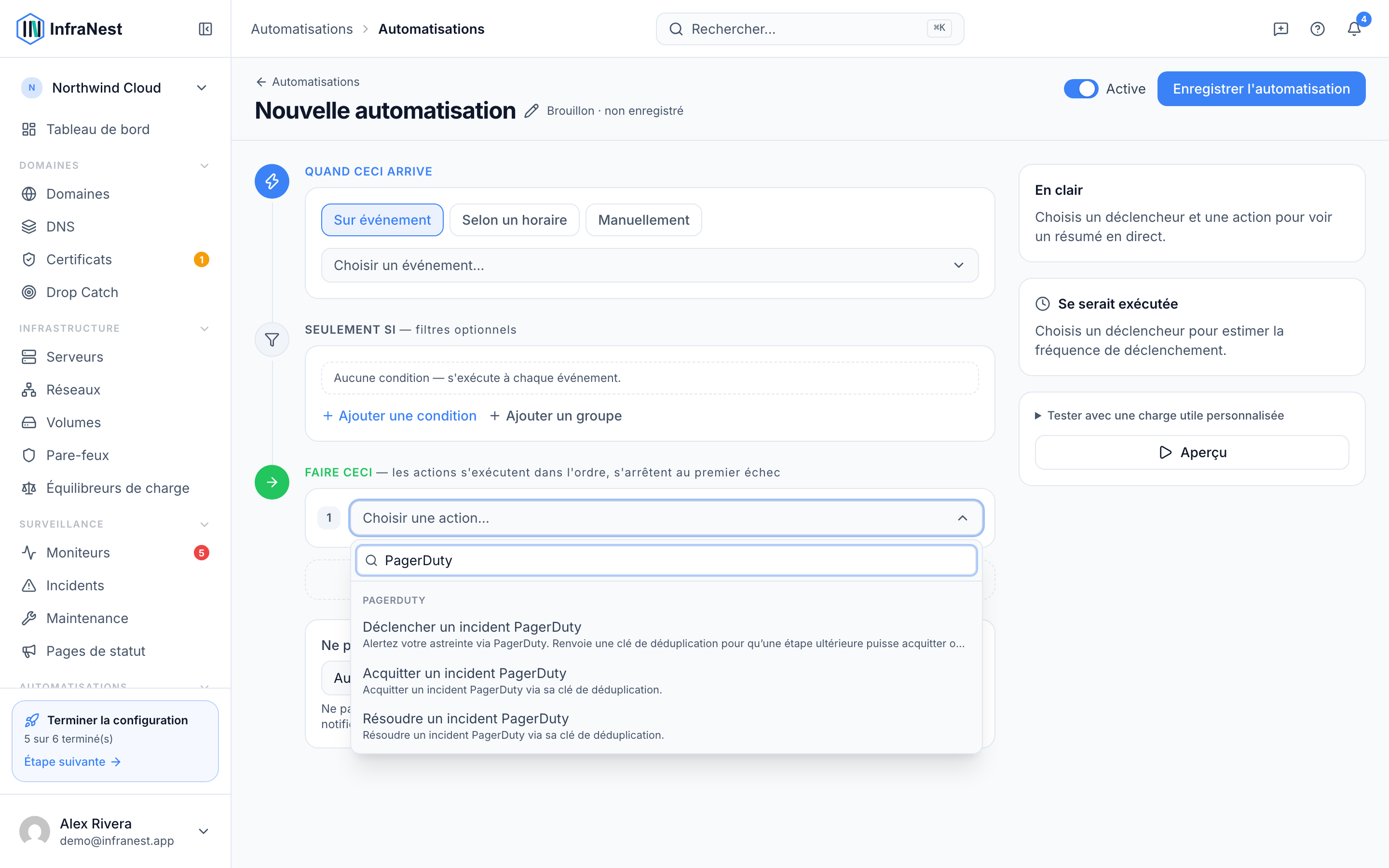
Task: Collapse the SURVEILLANCE sidebar section
Action: pyautogui.click(x=204, y=524)
